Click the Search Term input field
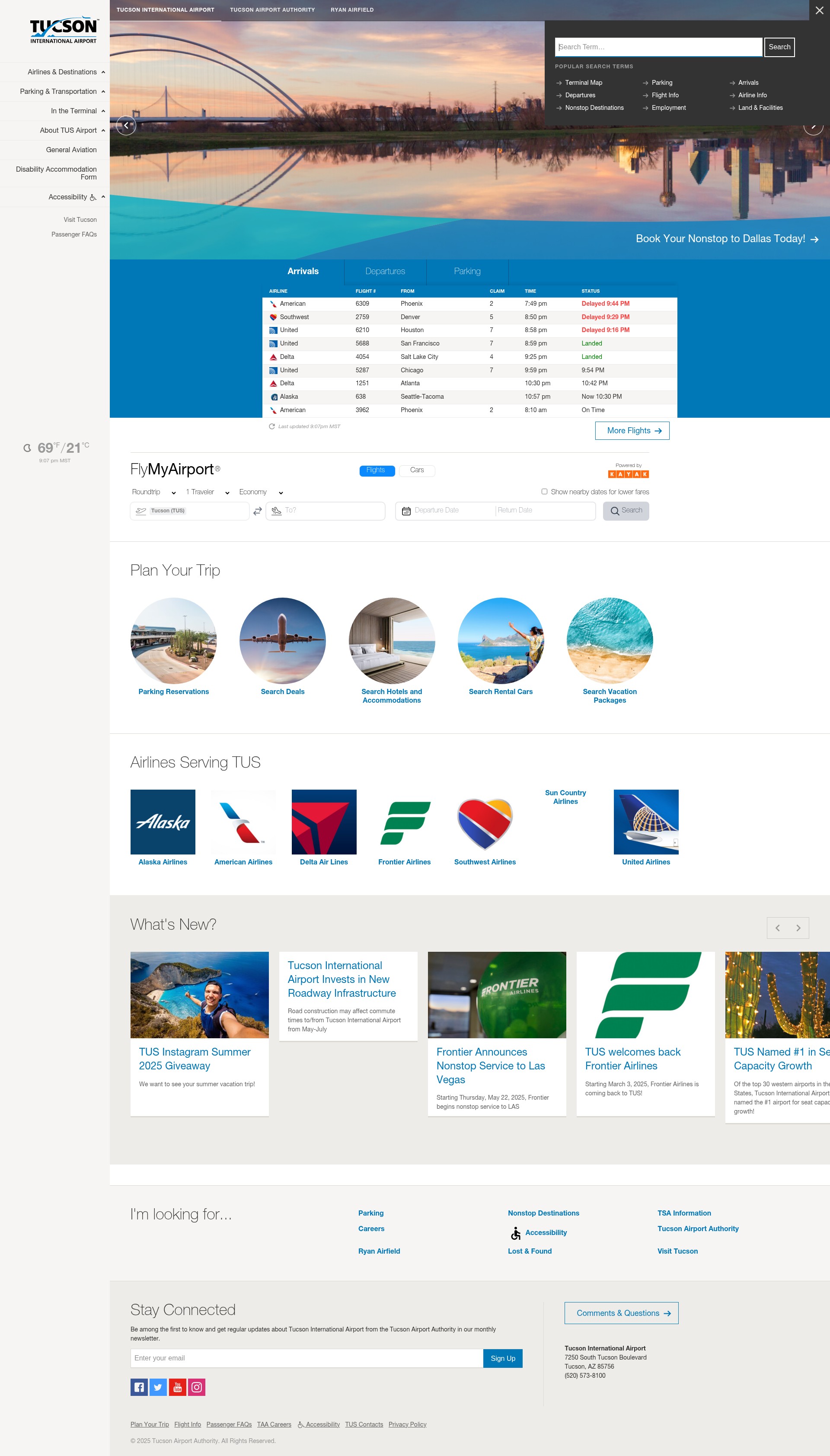This screenshot has width=830, height=1456. click(x=658, y=47)
